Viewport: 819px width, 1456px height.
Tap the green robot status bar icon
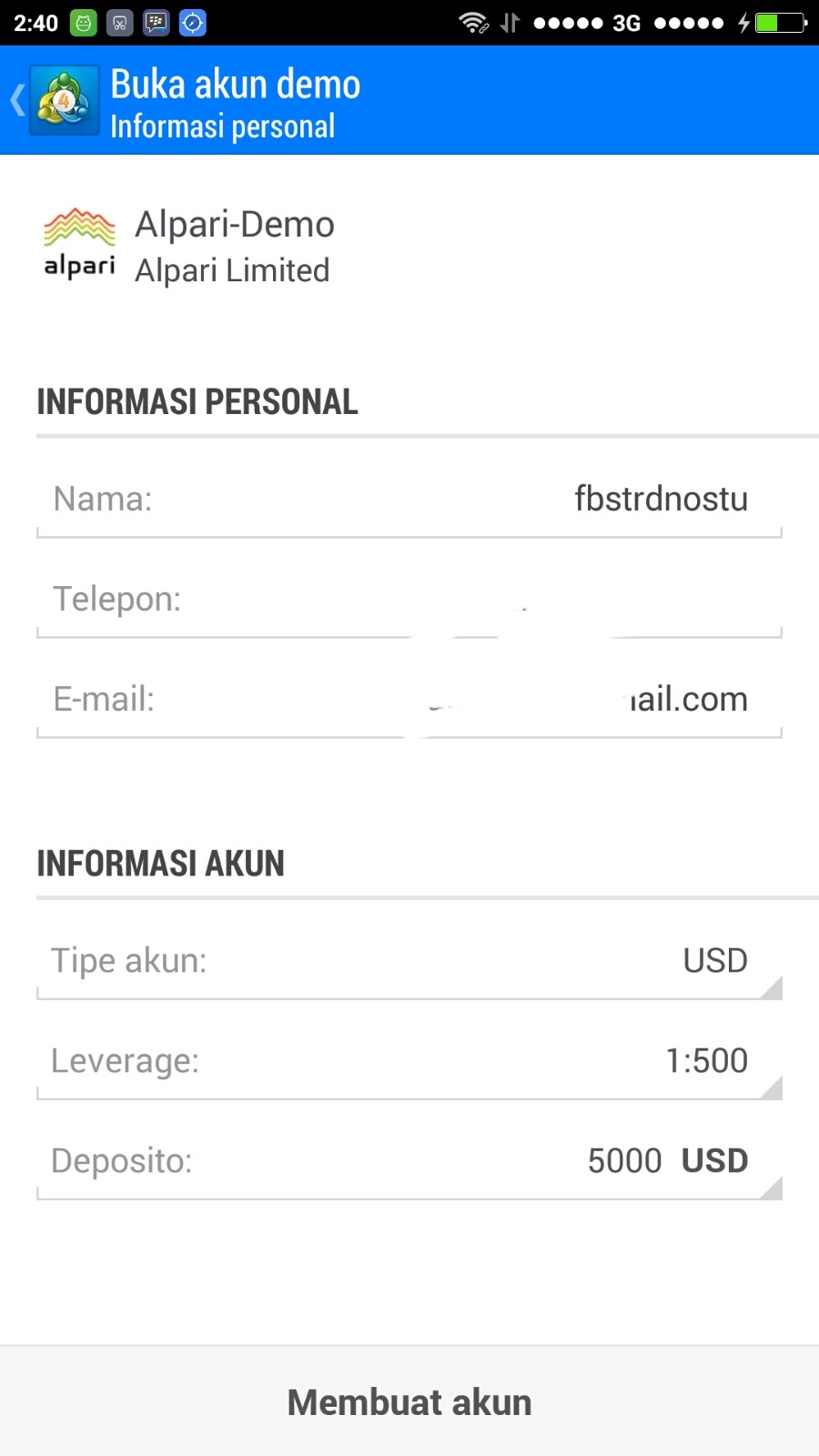click(84, 23)
